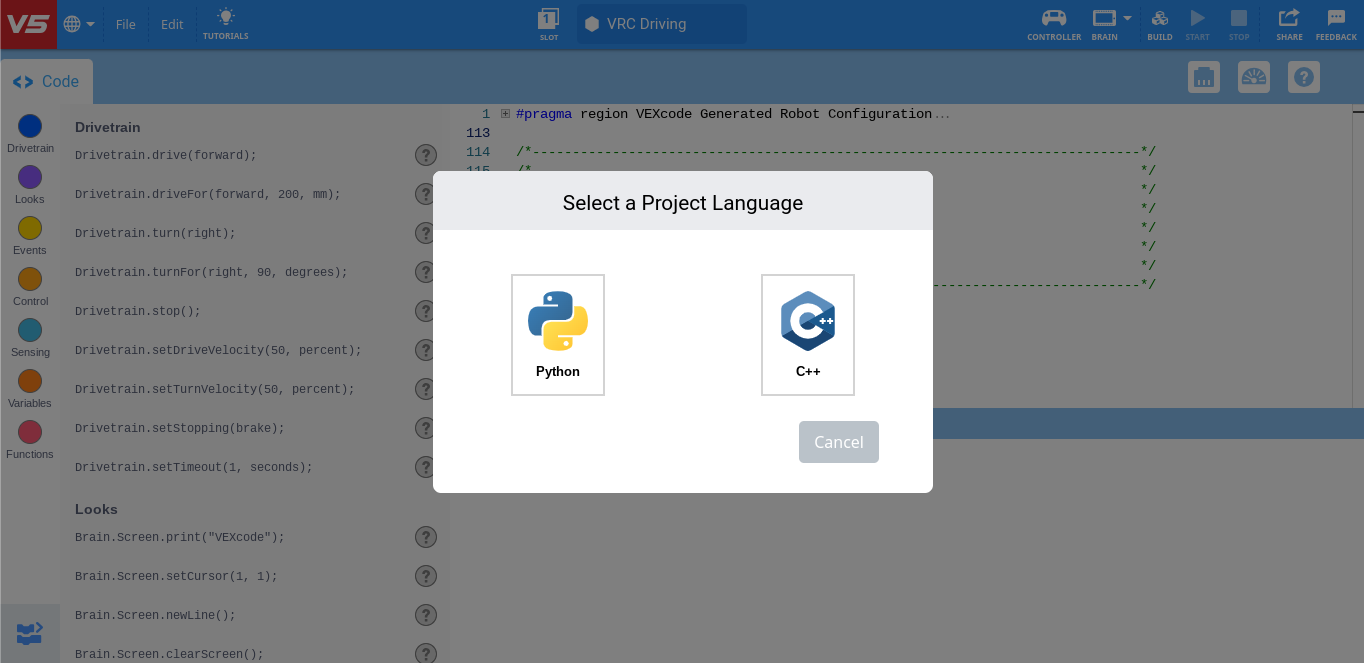Select the Functions category
1364x663 pixels.
point(30,440)
